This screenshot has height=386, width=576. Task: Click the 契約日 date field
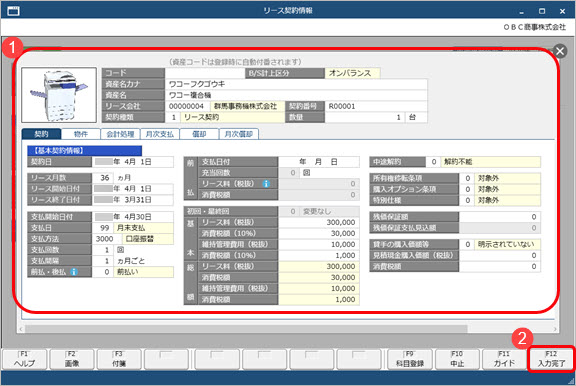coord(133,162)
